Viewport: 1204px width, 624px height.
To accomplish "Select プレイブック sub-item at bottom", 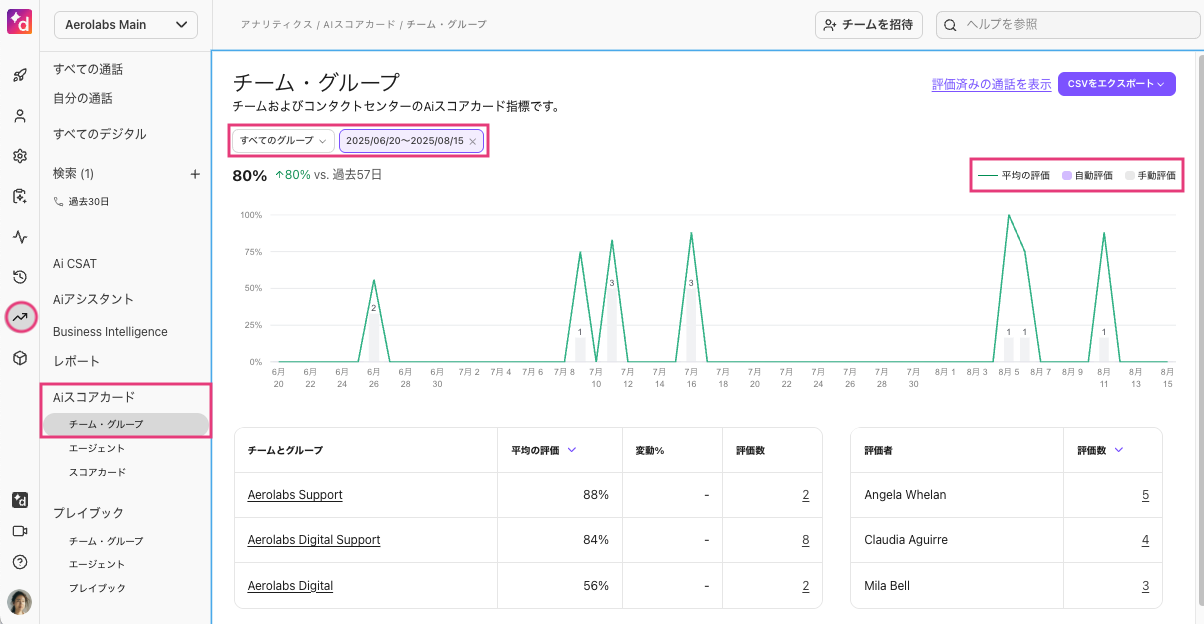I will point(97,588).
